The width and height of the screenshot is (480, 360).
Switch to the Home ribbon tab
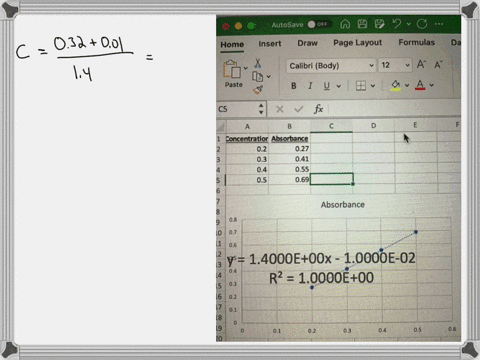point(232,44)
